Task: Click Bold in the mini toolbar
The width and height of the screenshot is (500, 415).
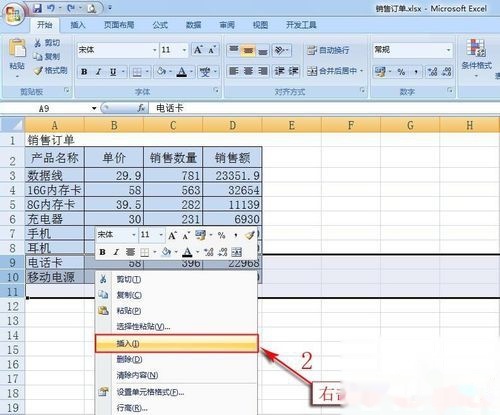Action: 103,252
